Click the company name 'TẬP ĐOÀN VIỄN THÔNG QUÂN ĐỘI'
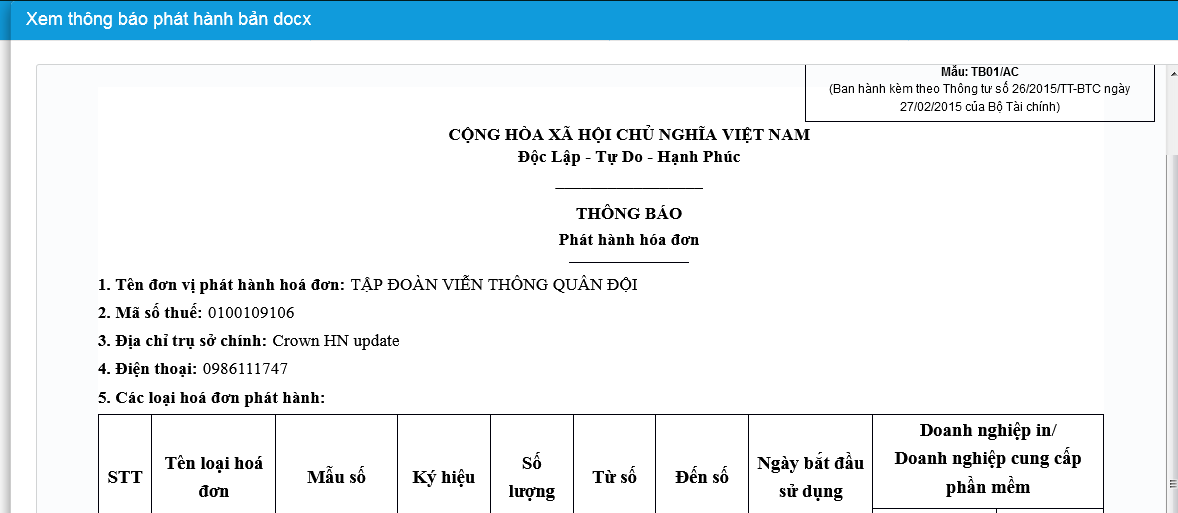 [x=494, y=285]
